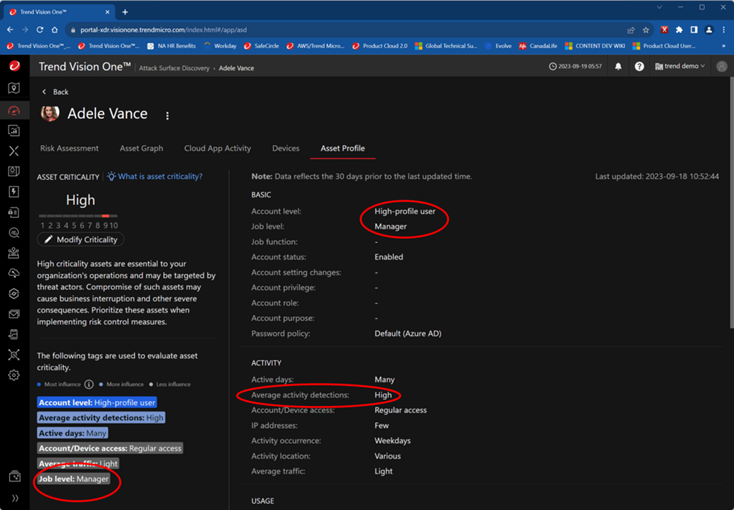
Task: Click the asset criticality level bar
Action: pos(78,216)
